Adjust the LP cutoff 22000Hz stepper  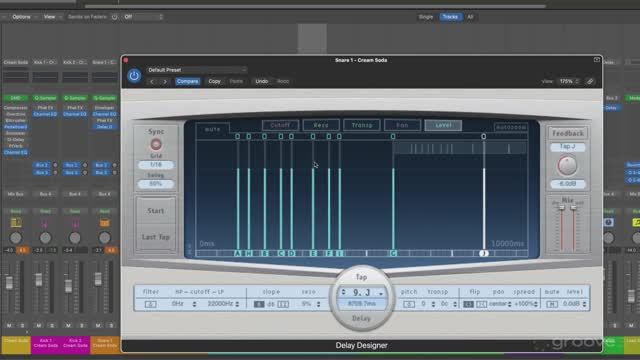click(x=237, y=304)
